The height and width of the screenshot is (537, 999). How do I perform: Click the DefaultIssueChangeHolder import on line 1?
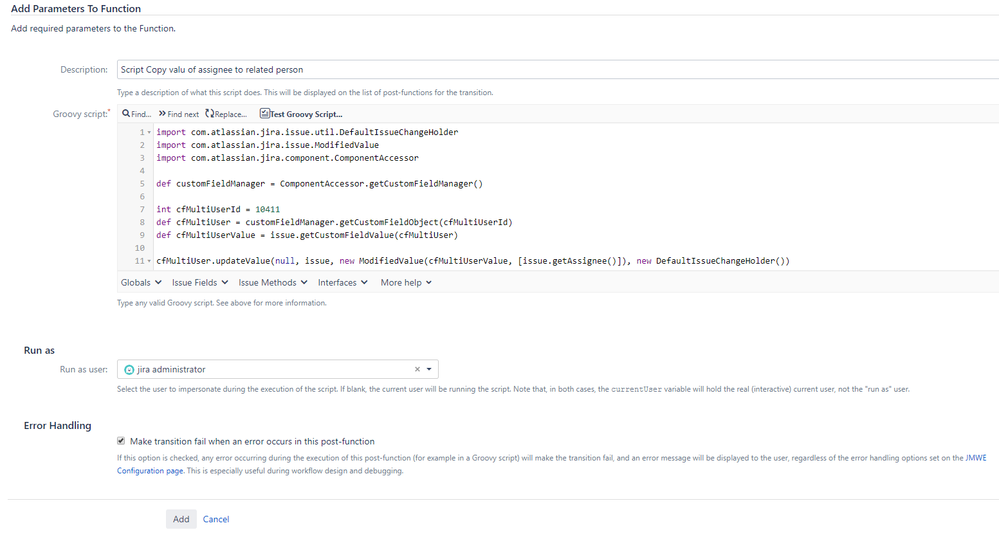click(x=307, y=132)
